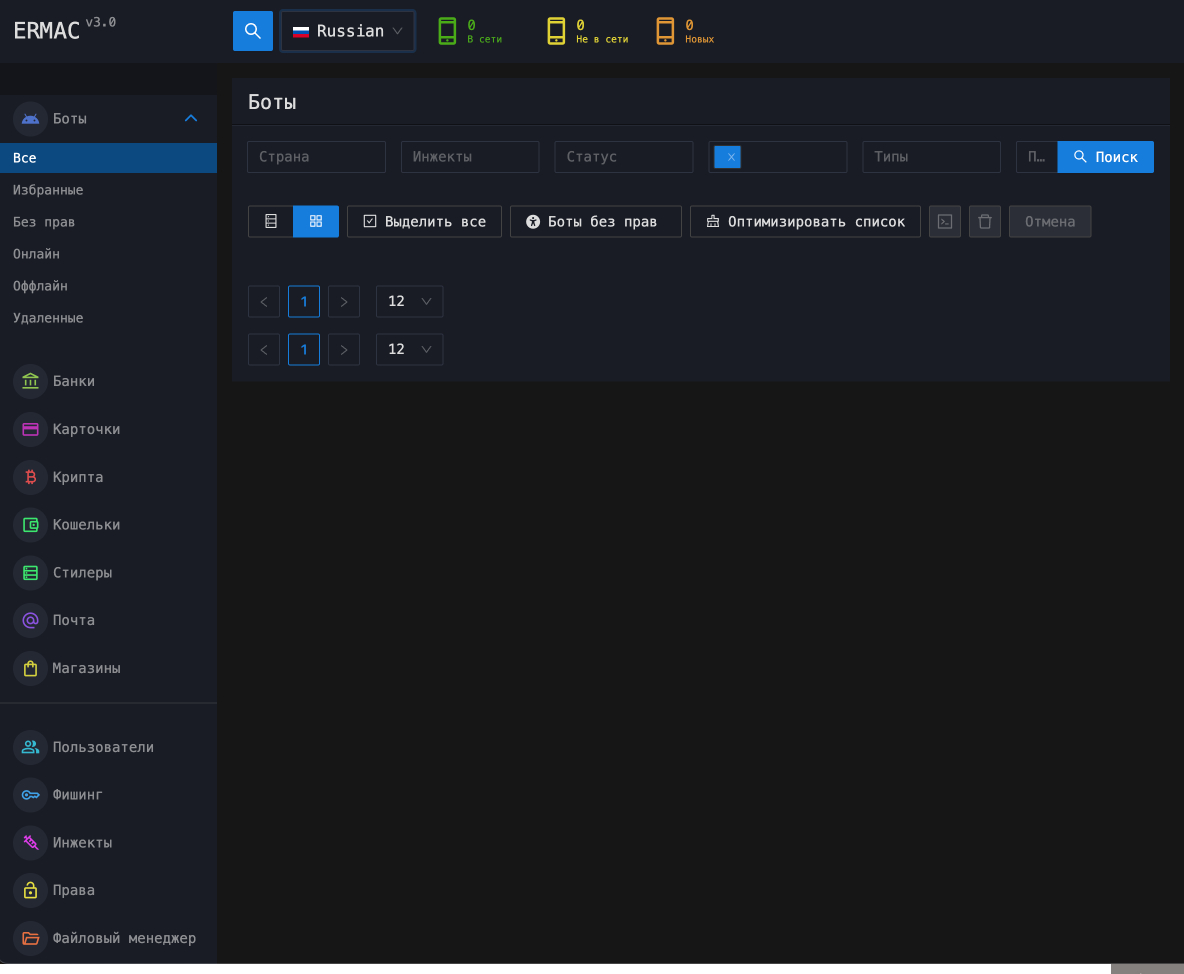Click the green online devices phone icon
The image size is (1184, 974).
(x=447, y=31)
